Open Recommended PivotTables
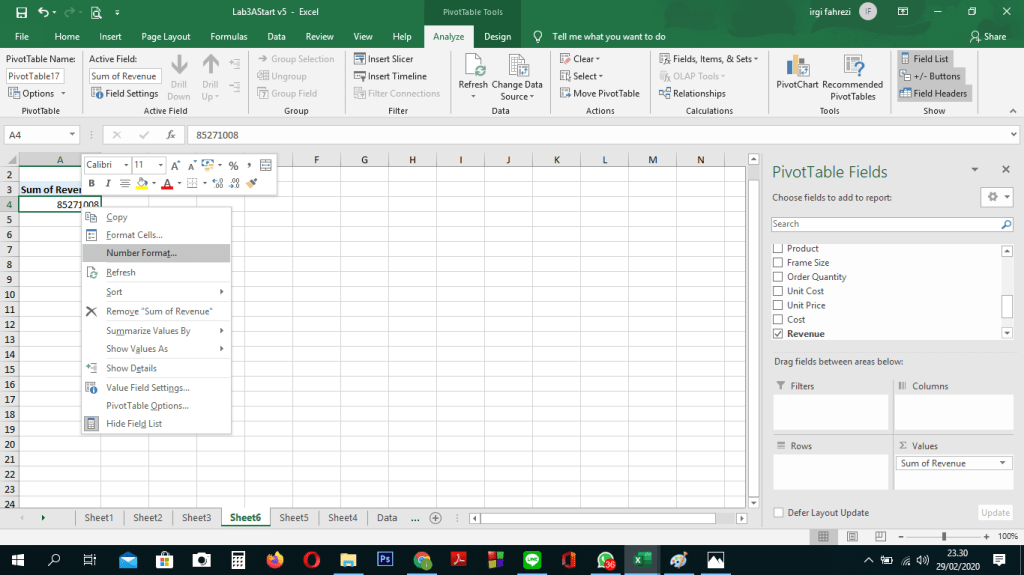1024x575 pixels. pyautogui.click(x=852, y=73)
